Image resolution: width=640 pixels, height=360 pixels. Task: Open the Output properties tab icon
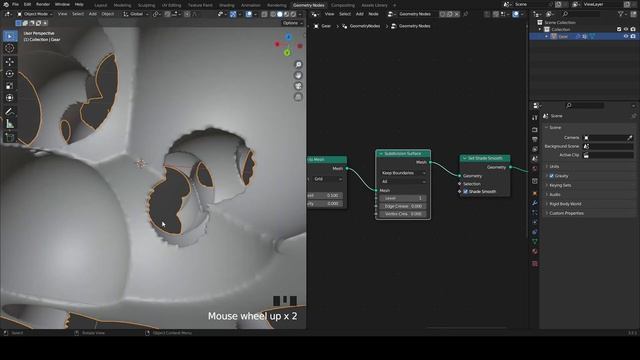click(x=535, y=139)
